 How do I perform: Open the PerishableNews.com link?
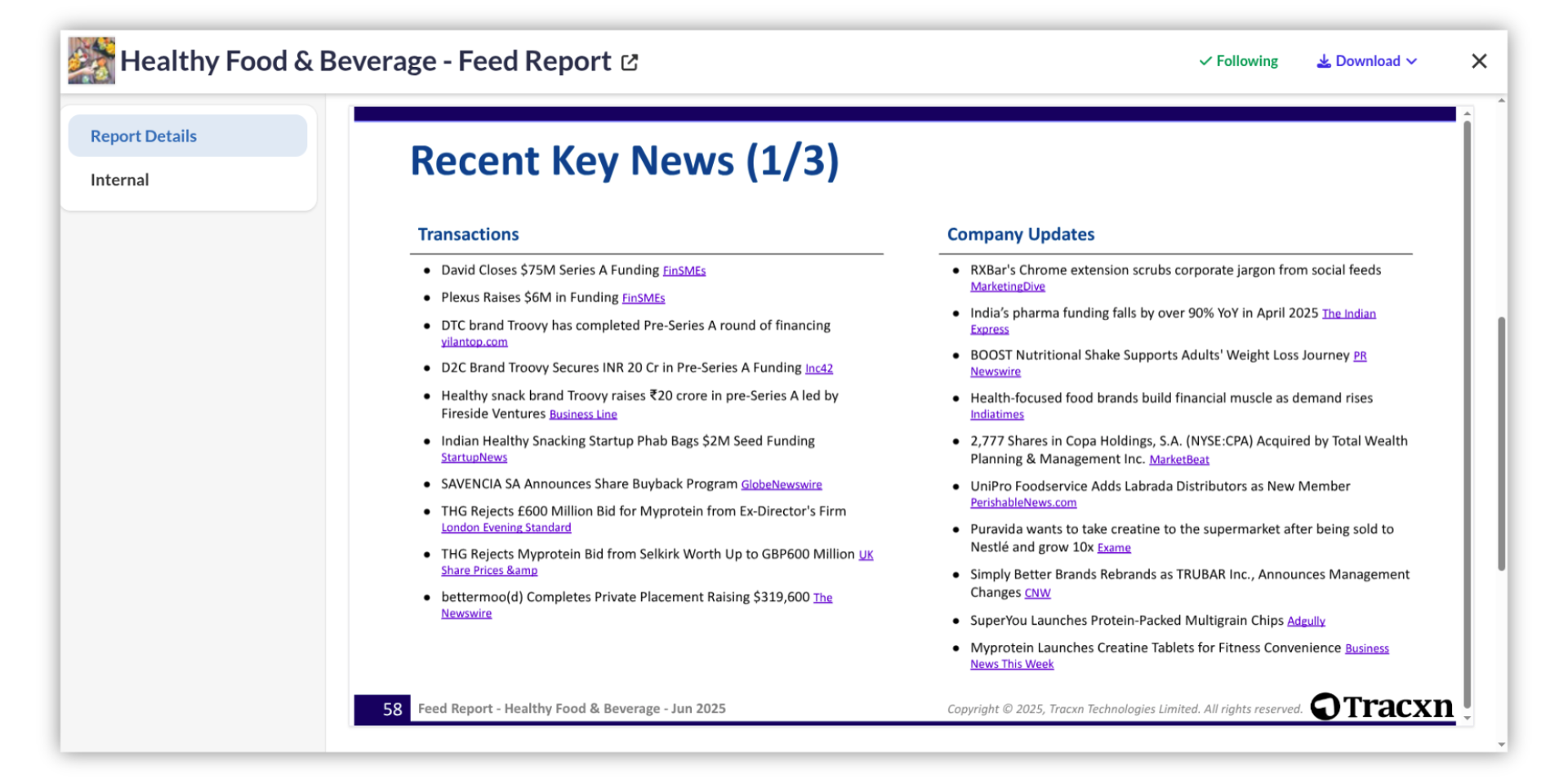[1022, 503]
